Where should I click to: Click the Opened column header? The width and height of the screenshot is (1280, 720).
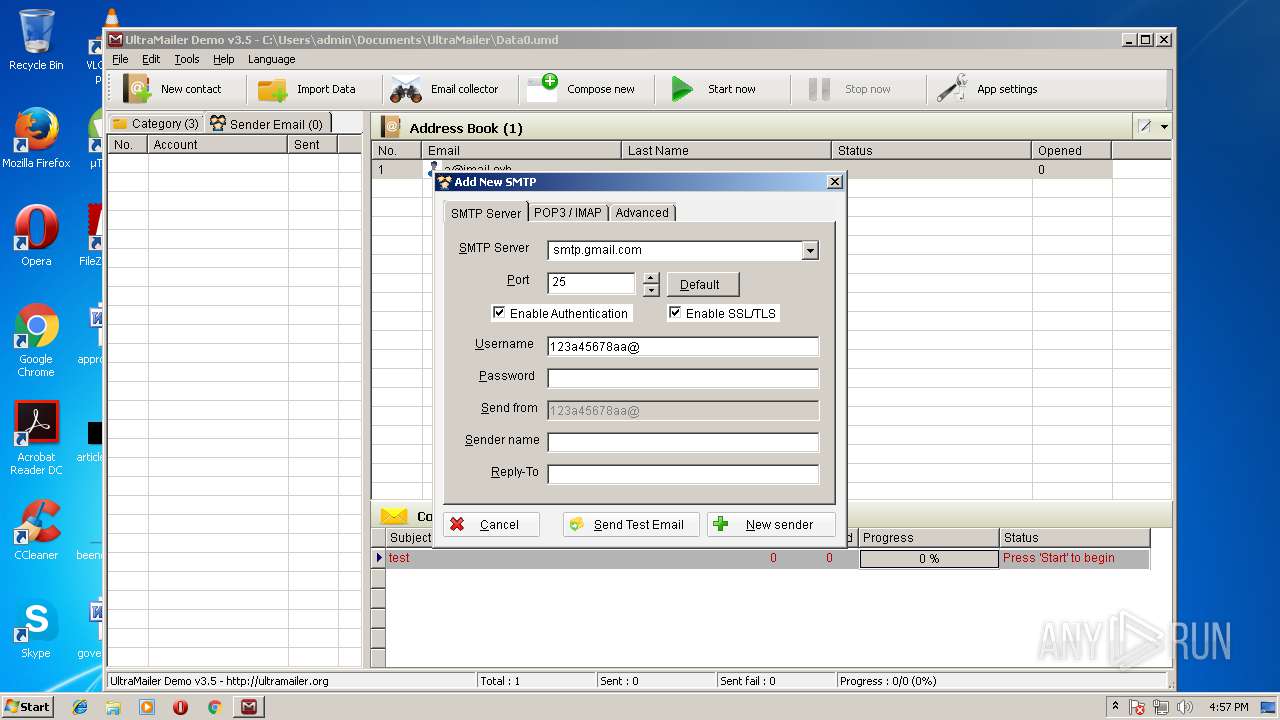[x=1071, y=150]
